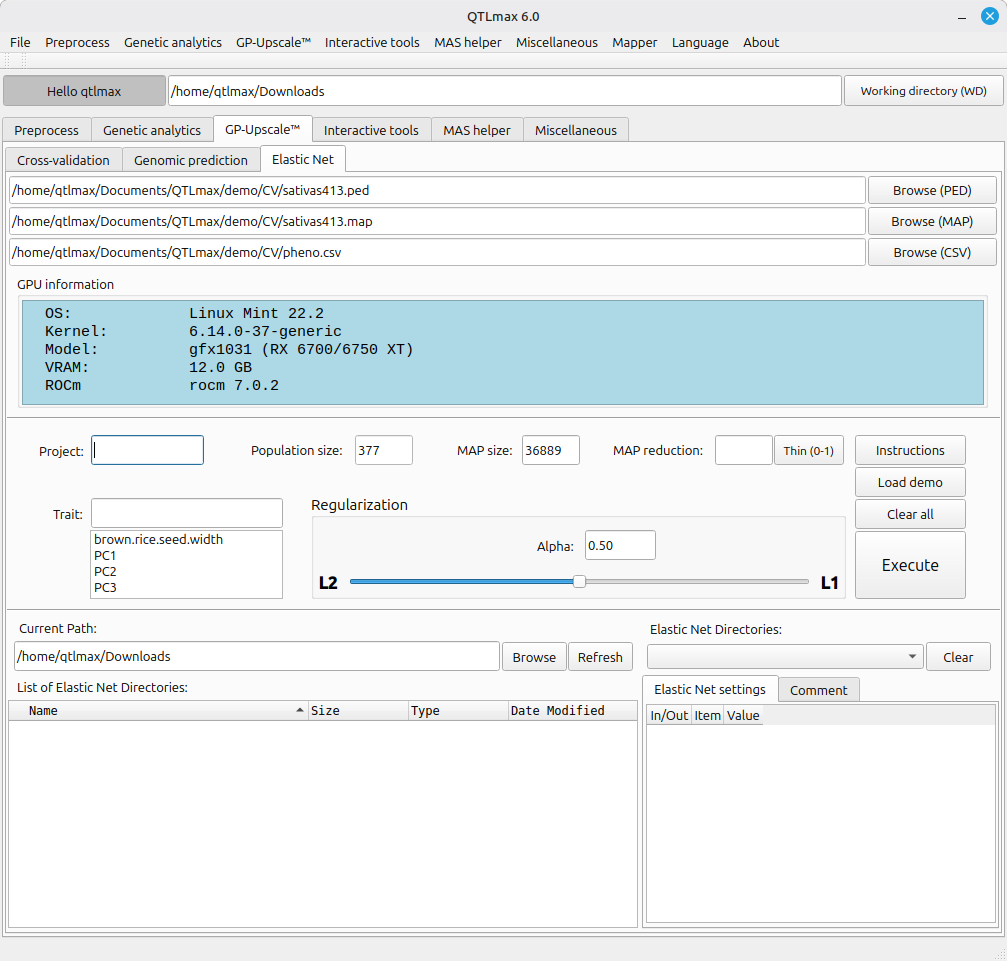Screen dimensions: 1007x961
Task: Open the GP-Upscale™ menu in menu bar
Action: coord(273,42)
